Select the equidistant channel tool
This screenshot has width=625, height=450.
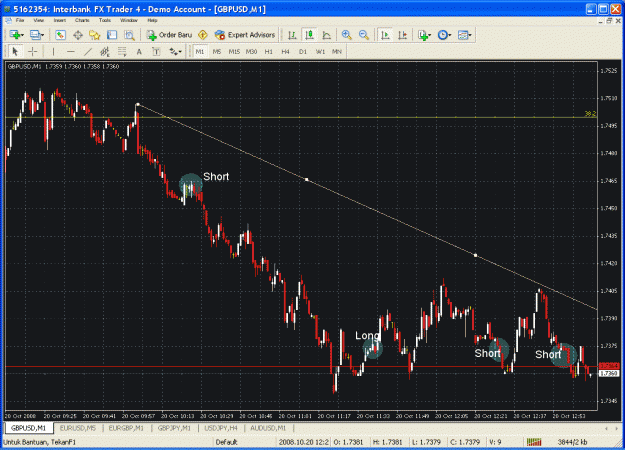[105, 51]
